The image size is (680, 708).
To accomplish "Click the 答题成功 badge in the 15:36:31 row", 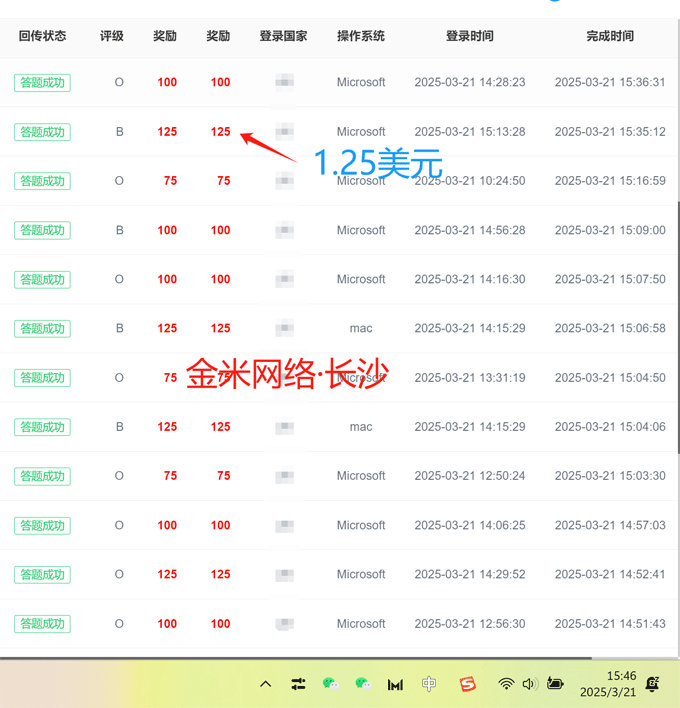I will tap(42, 83).
